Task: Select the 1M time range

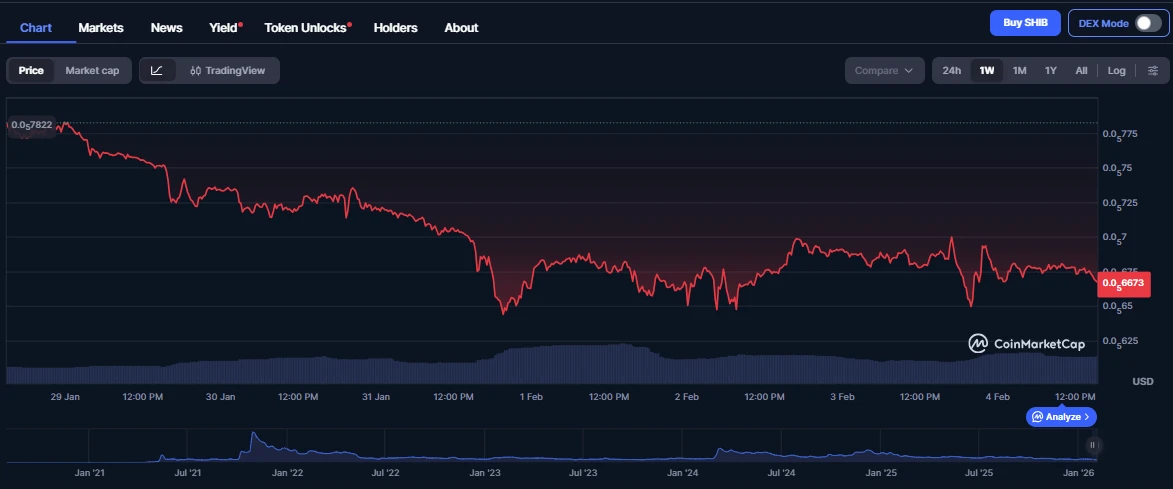Action: [x=1019, y=70]
